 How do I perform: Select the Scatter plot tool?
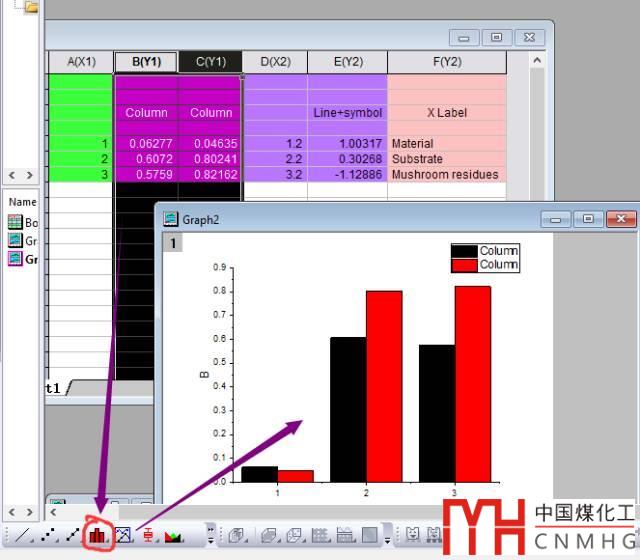coord(48,535)
